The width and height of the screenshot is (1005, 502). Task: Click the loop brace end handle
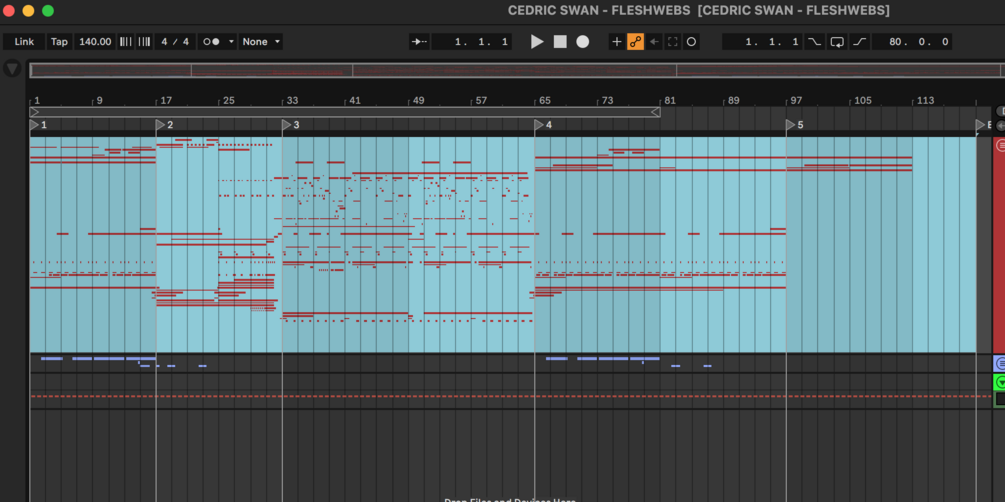656,112
